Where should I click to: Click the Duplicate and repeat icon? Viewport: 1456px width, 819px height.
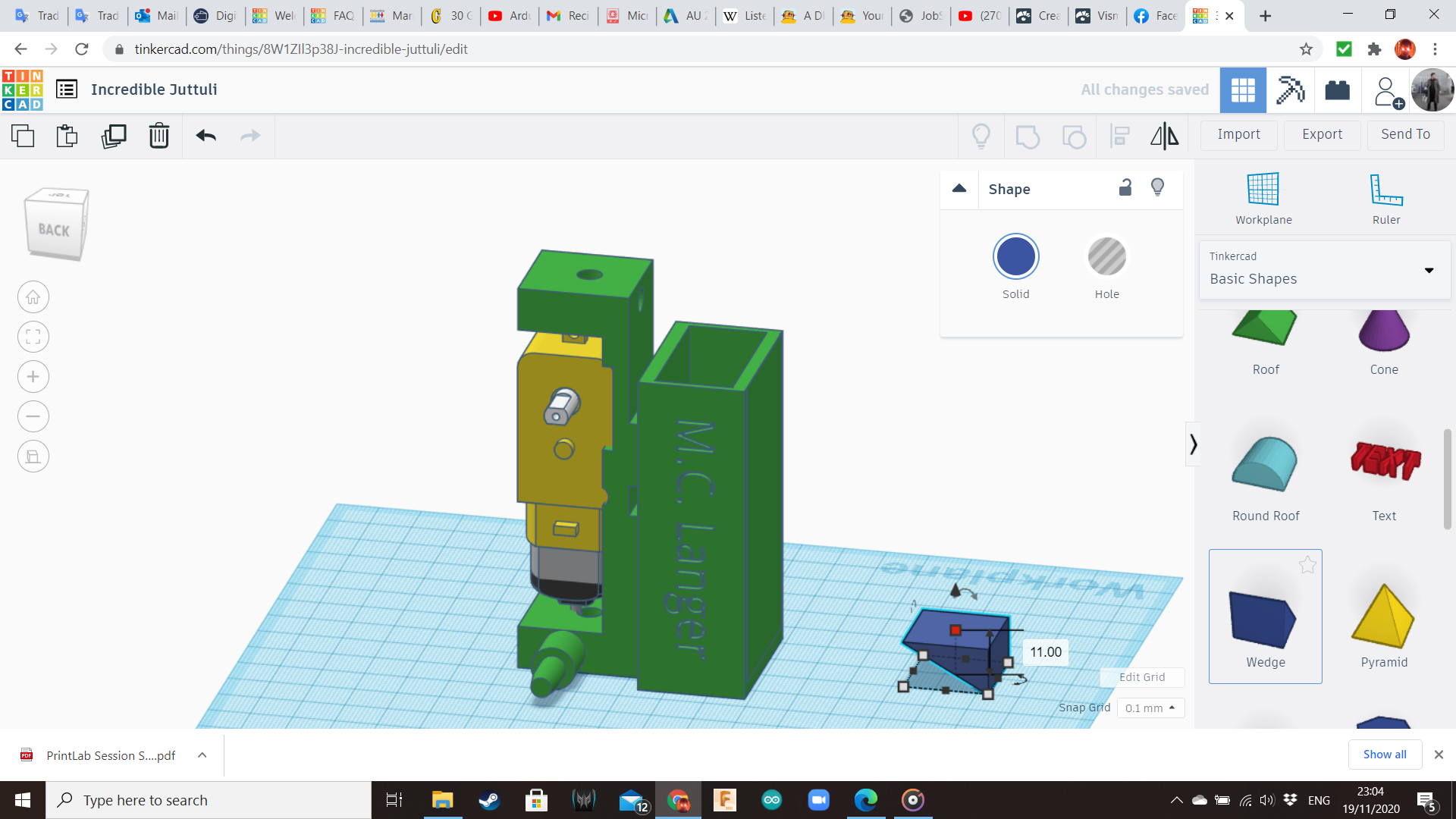(x=114, y=136)
